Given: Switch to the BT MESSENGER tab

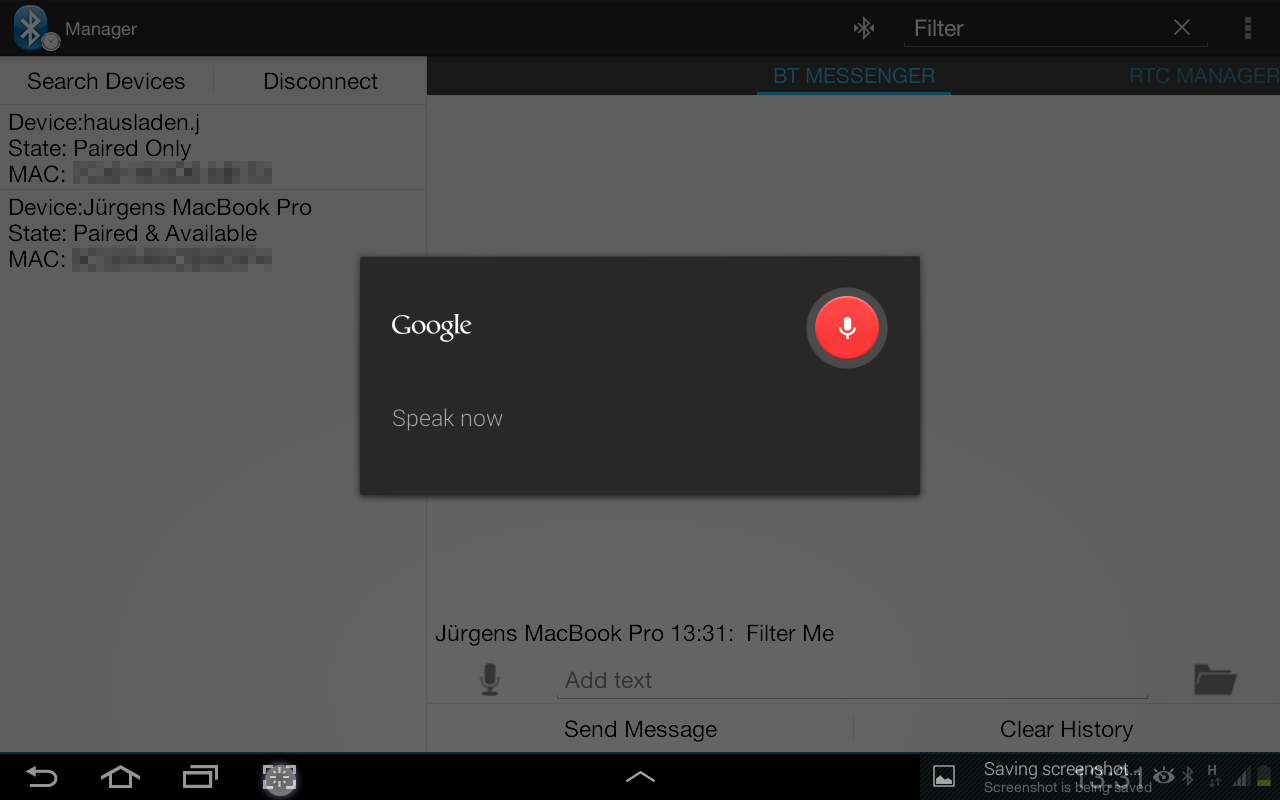Looking at the screenshot, I should [x=854, y=76].
